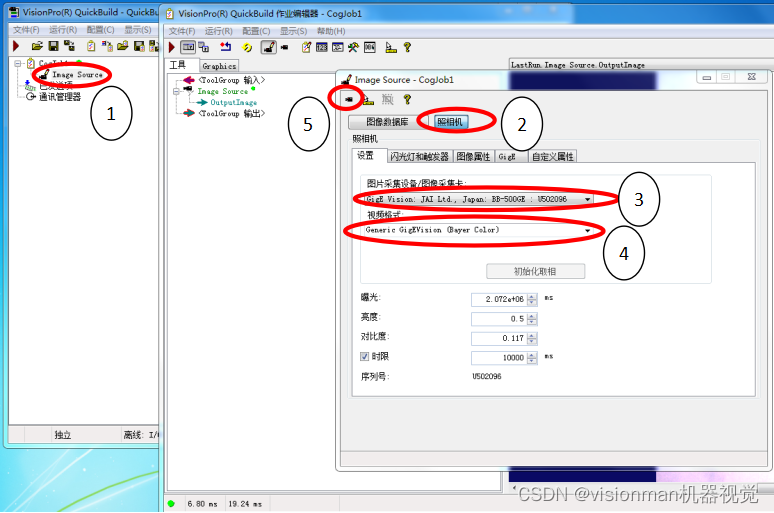This screenshot has width=774, height=513.
Task: Select OutputImage tree item
Action: point(233,103)
